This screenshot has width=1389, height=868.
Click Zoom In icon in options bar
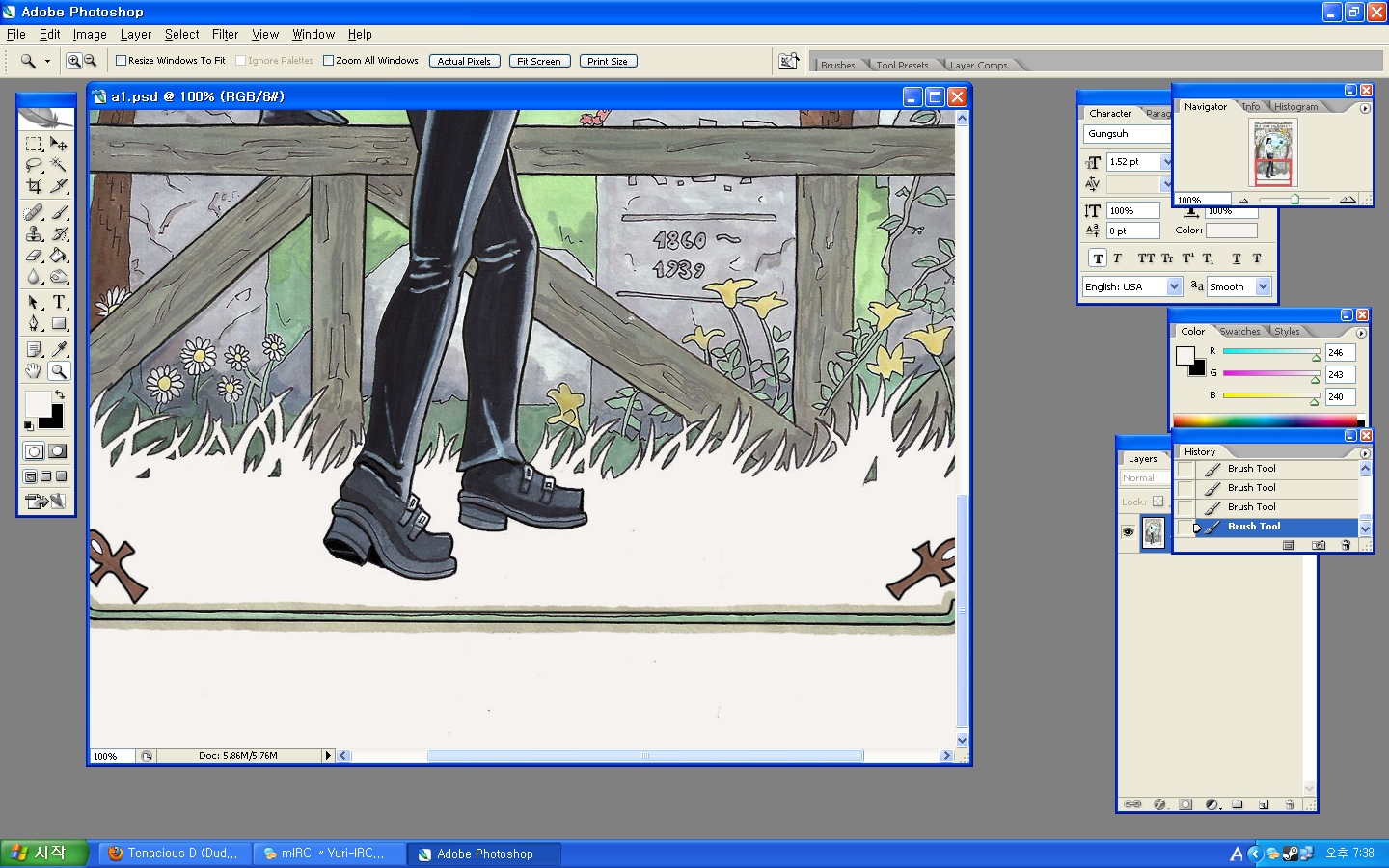pyautogui.click(x=73, y=61)
